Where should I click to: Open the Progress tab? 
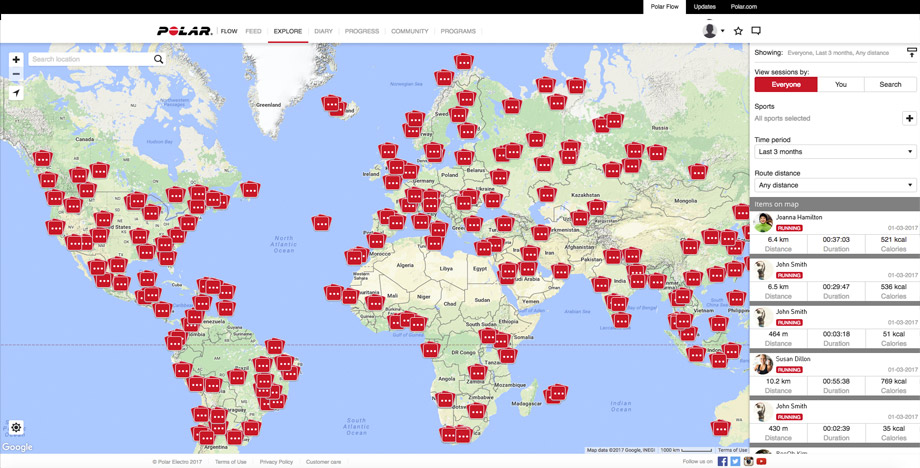pos(362,31)
